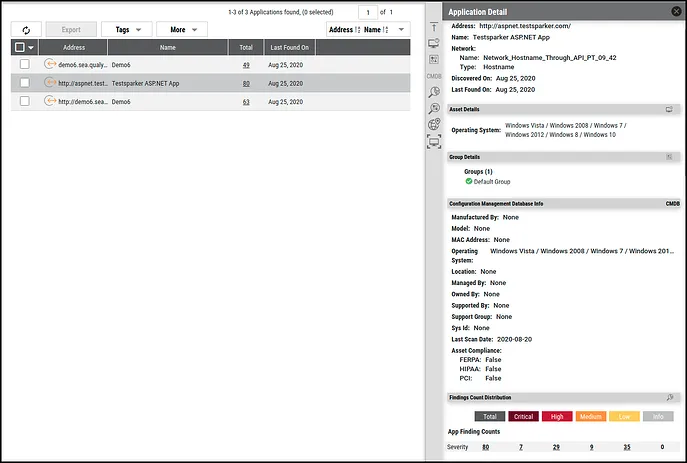Image resolution: width=687 pixels, height=463 pixels.
Task: Click the Asset Details header monitor icon
Action: coord(669,110)
